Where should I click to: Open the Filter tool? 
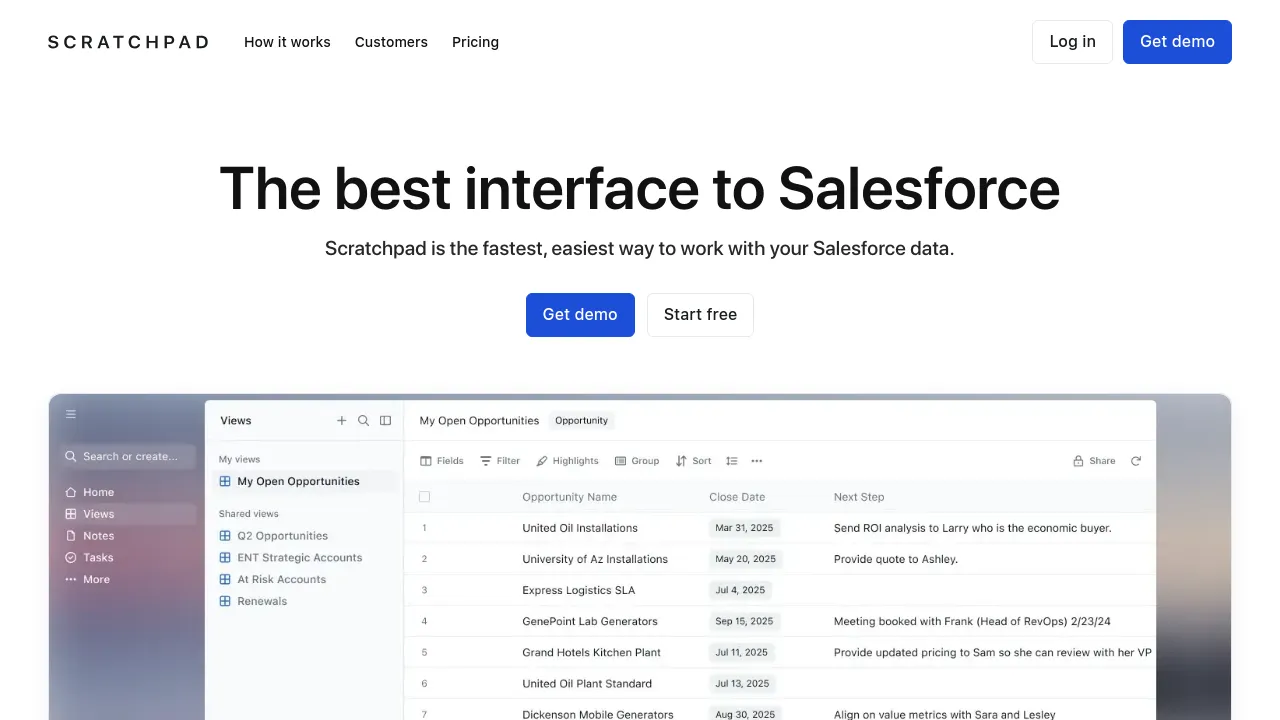pyautogui.click(x=500, y=461)
